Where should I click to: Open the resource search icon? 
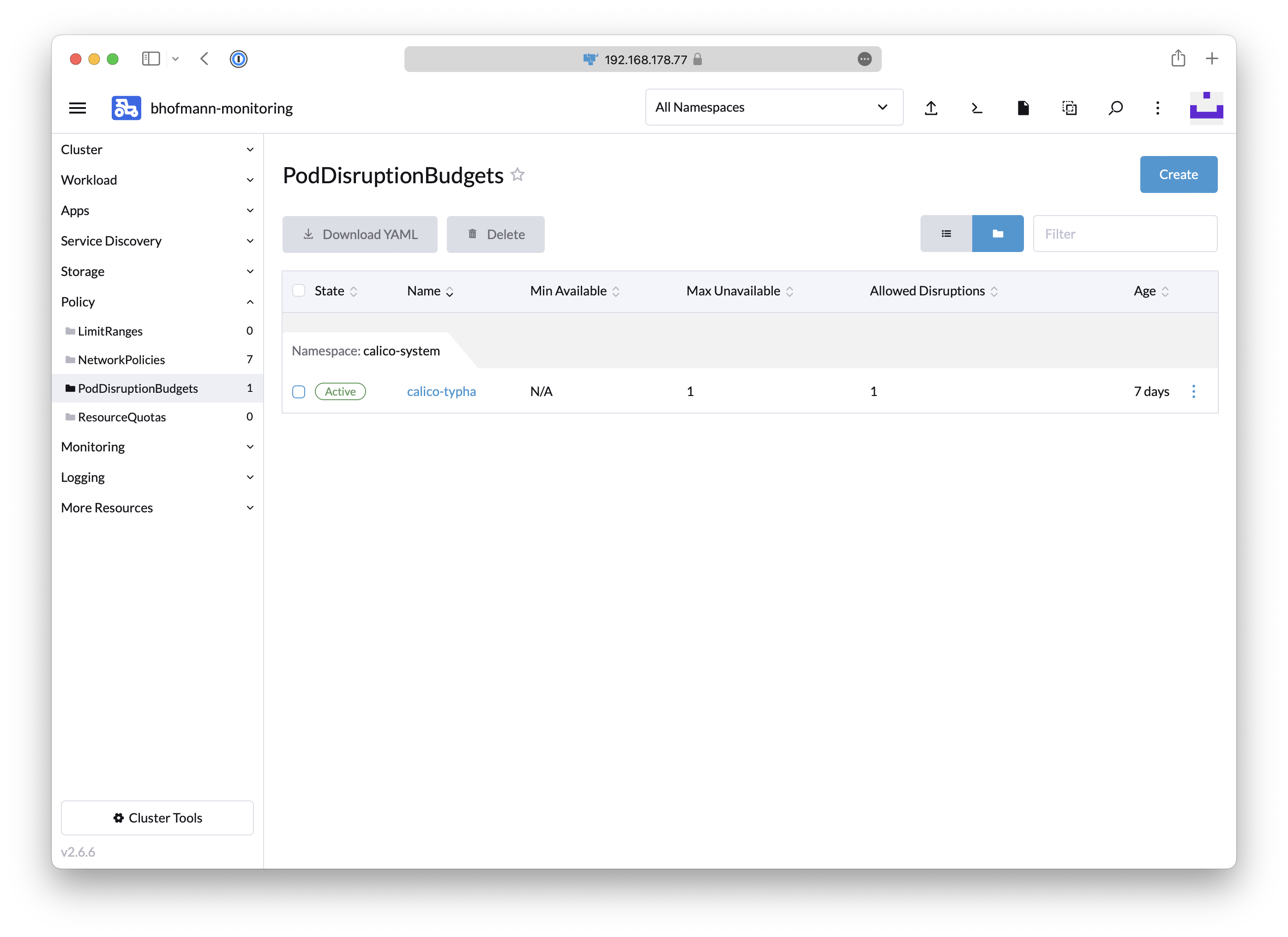click(1115, 108)
